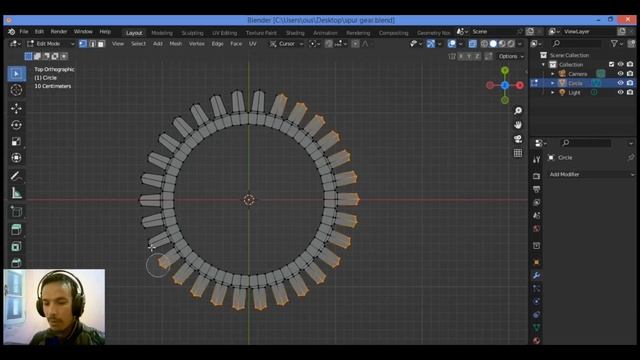Viewport: 640px width, 360px height.
Task: Expand the Light item in outliner
Action: (553, 93)
